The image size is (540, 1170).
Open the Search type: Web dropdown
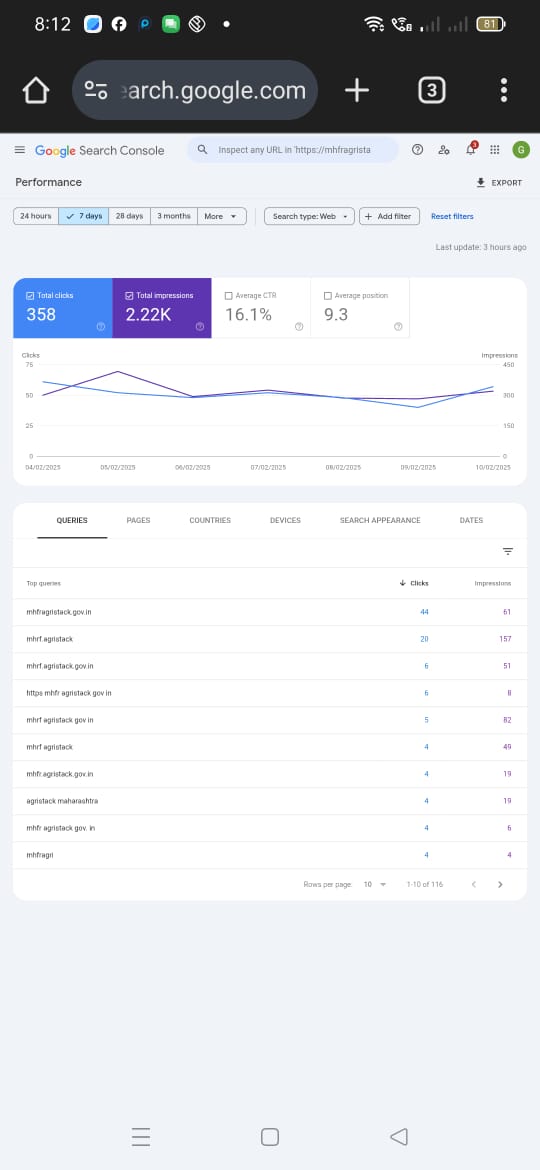[310, 216]
